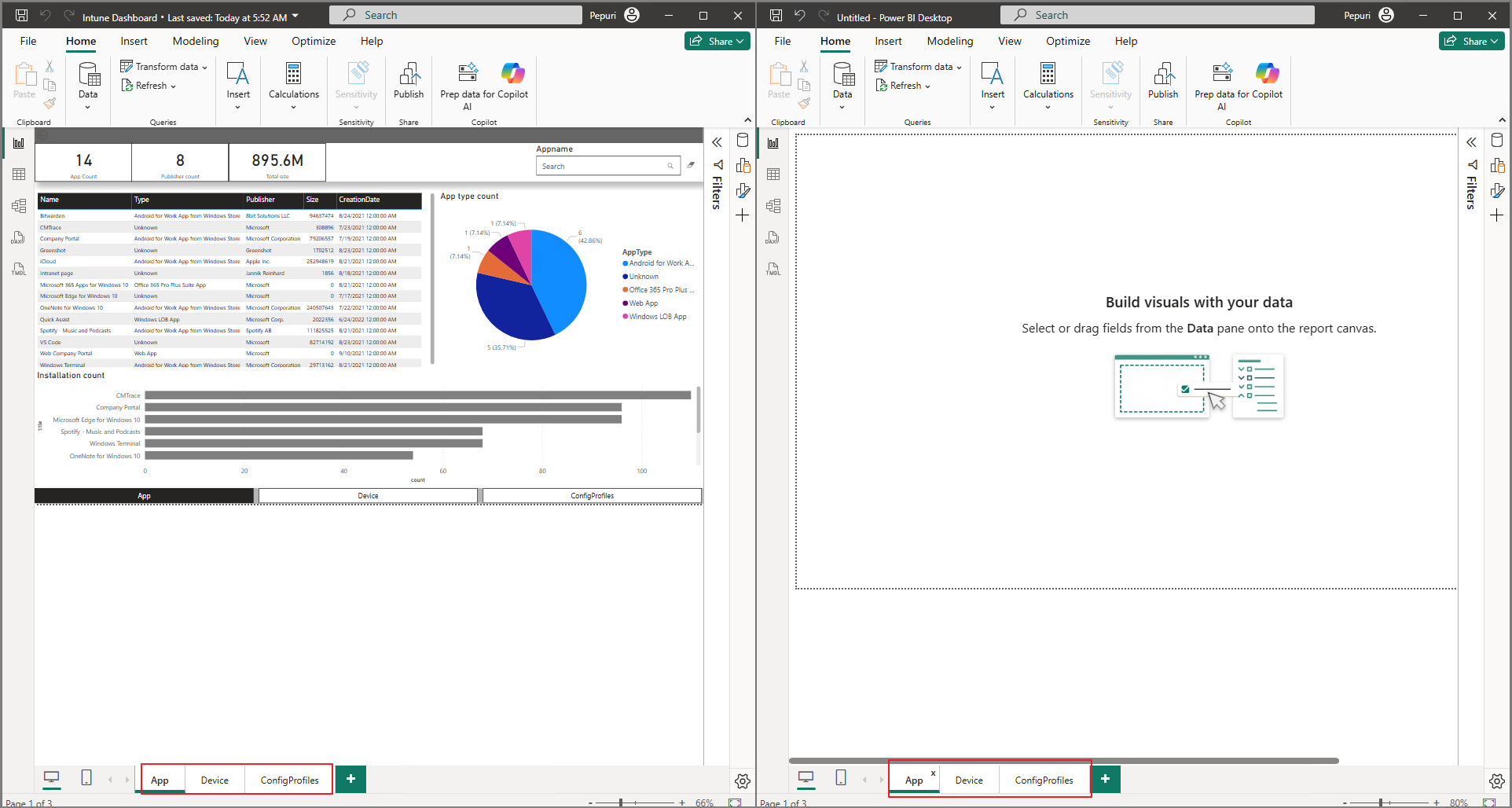
Task: Click Pepuri account avatar in Intune Dashboard
Action: pyautogui.click(x=632, y=15)
